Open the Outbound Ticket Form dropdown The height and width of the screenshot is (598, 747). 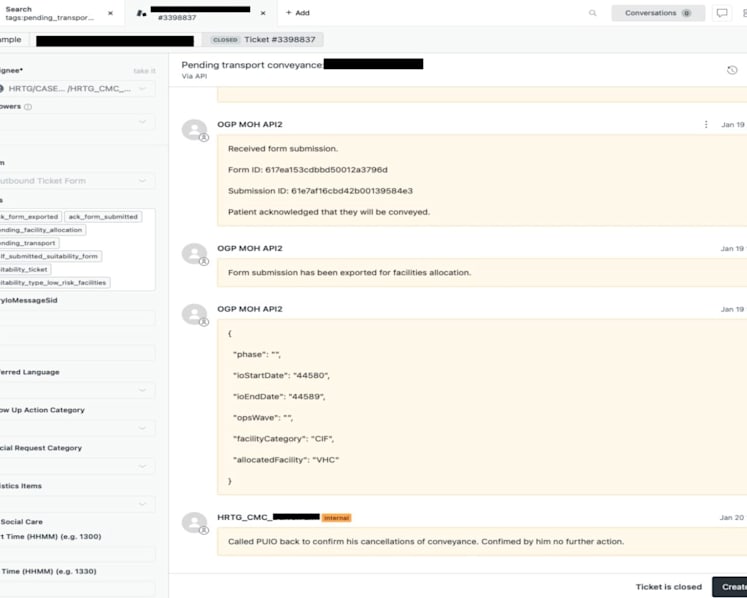(76, 181)
